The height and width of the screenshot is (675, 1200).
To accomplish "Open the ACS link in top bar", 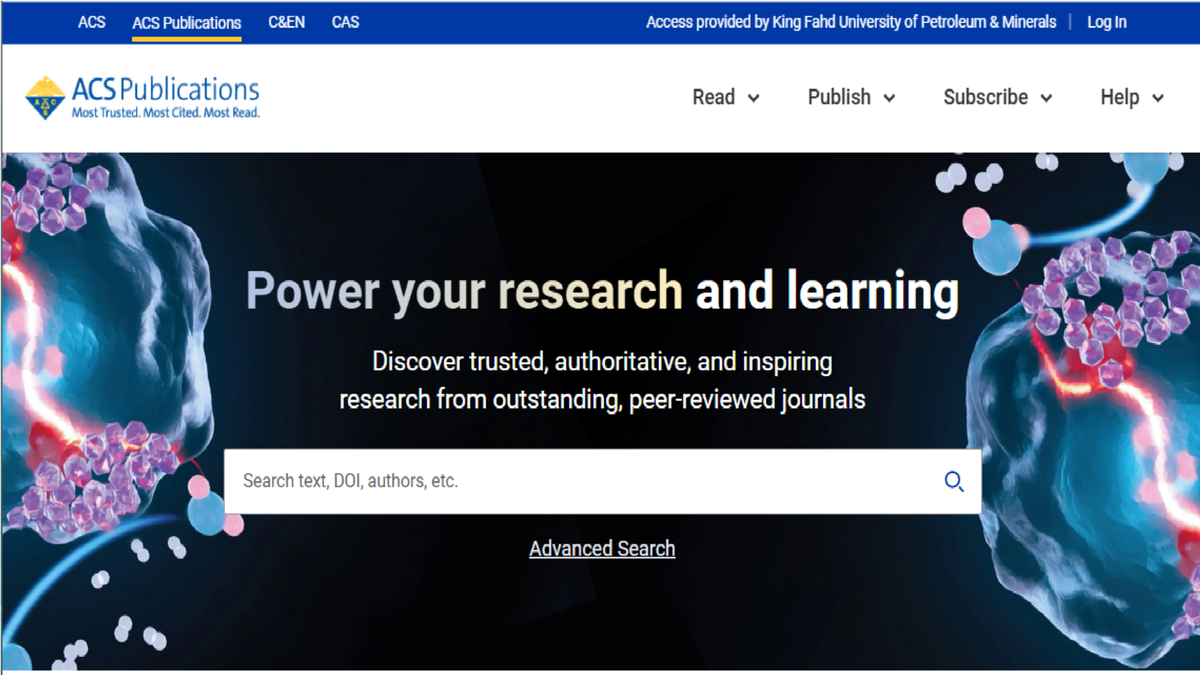I will tap(92, 22).
